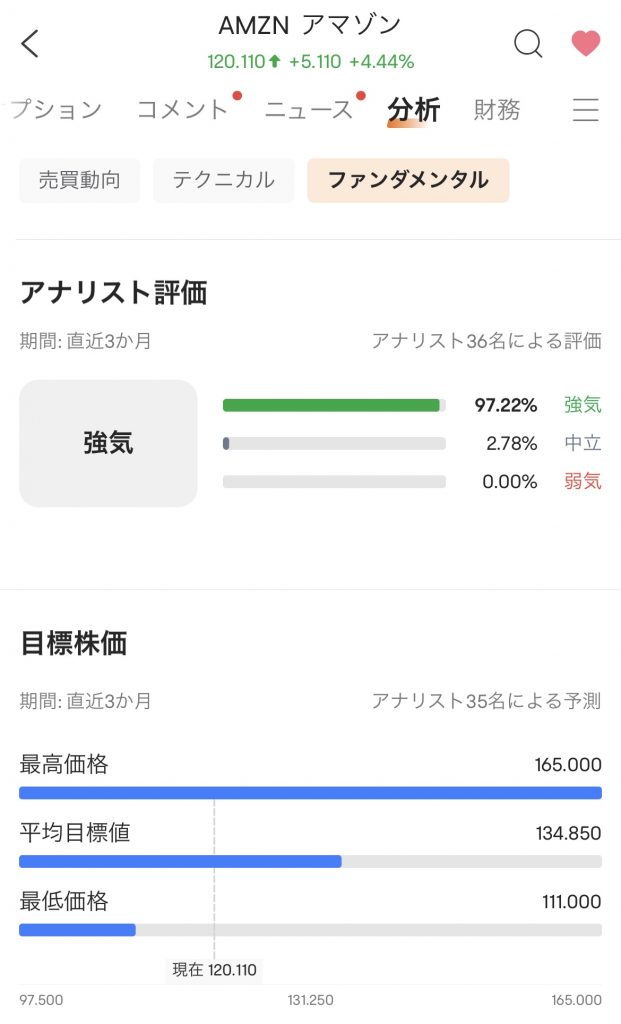Tap the back arrow to return
This screenshot has width=621, height=1024.
(x=28, y=43)
